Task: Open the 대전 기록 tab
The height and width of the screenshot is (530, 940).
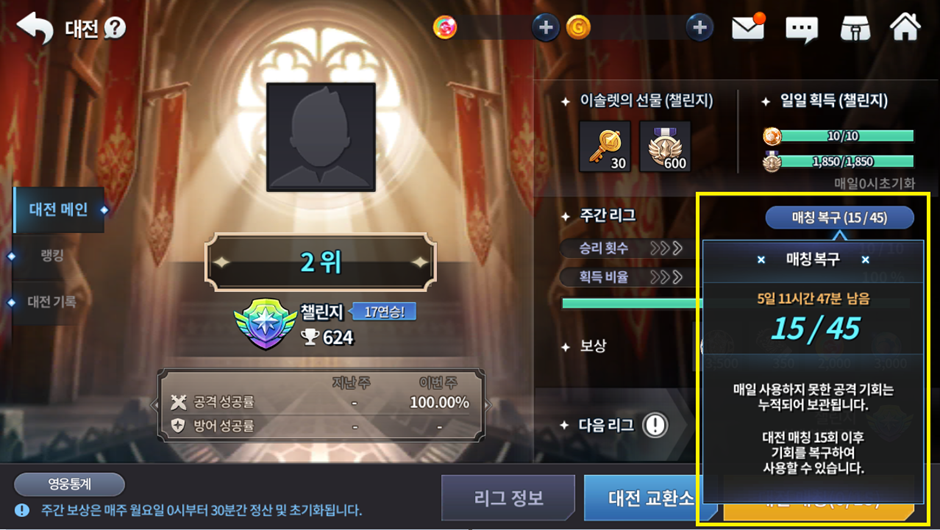Action: coord(52,302)
